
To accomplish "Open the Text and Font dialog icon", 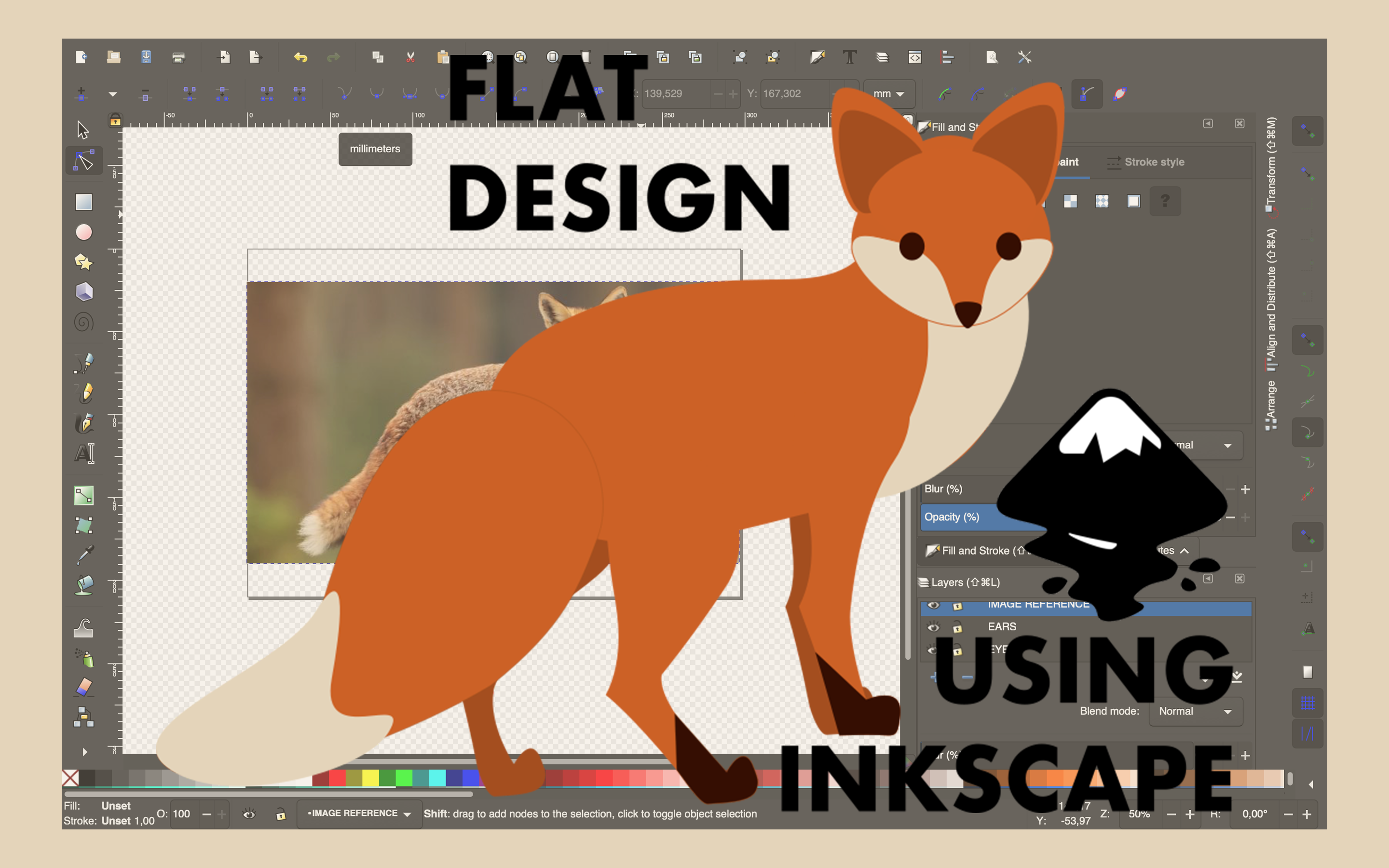I will pos(849,57).
